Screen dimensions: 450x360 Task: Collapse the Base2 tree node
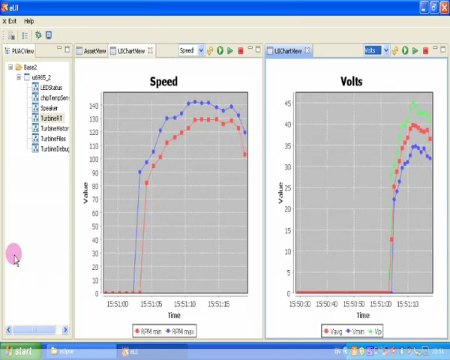click(x=11, y=67)
